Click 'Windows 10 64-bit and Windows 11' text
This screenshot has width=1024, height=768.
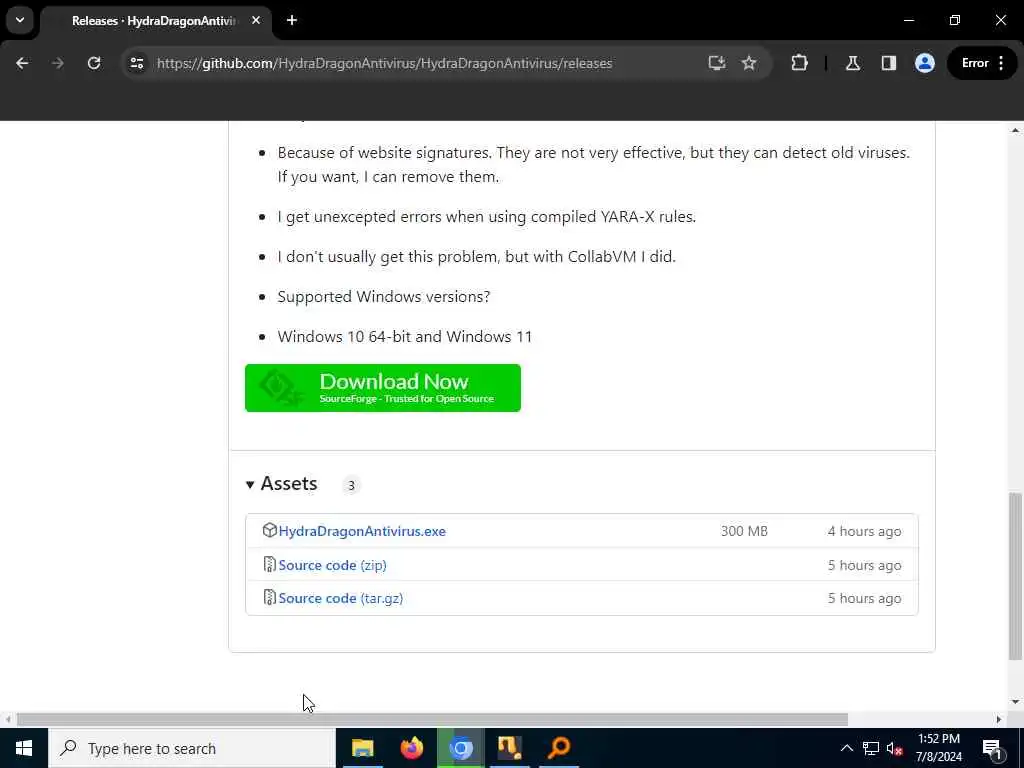(x=404, y=336)
